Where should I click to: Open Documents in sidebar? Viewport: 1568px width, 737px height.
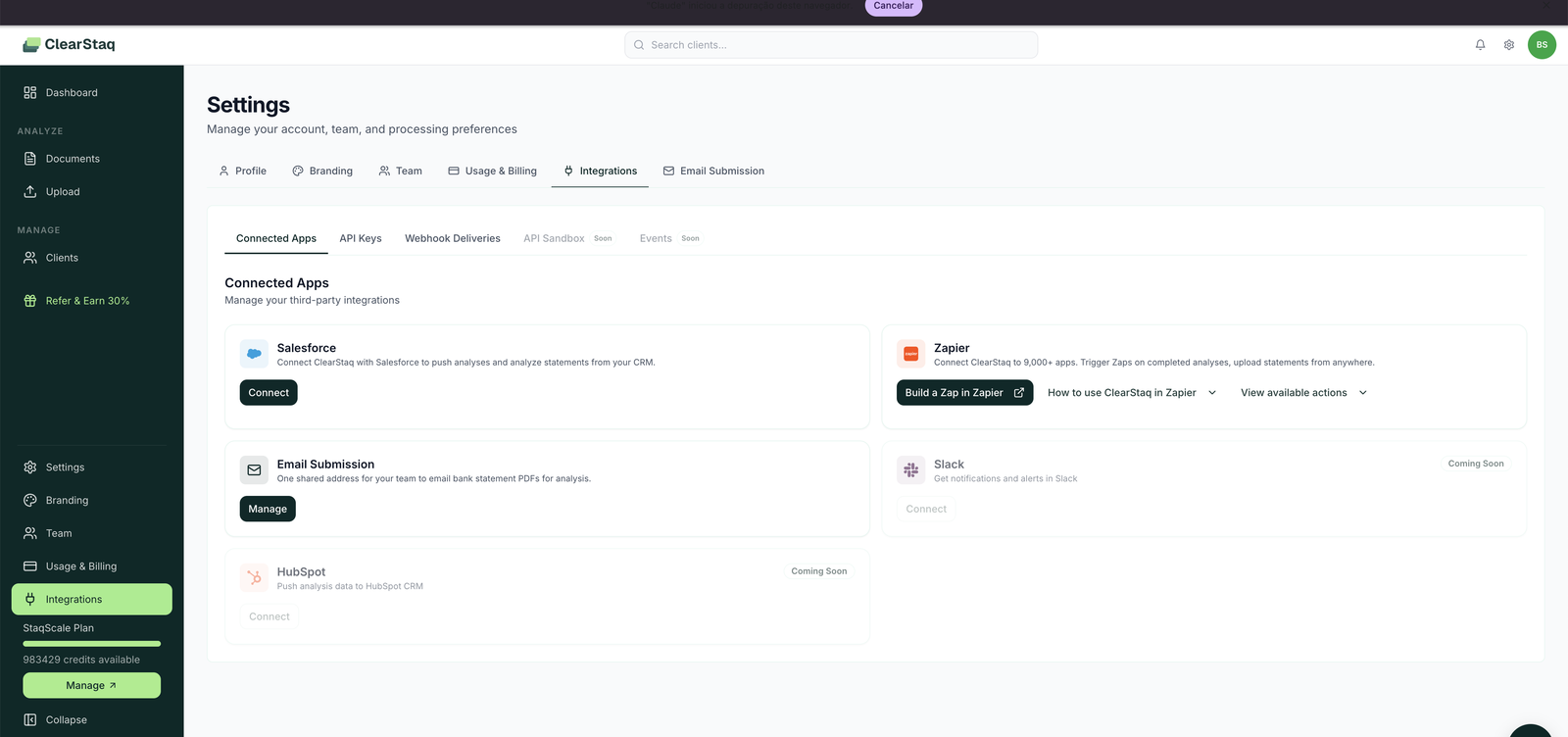coord(92,159)
